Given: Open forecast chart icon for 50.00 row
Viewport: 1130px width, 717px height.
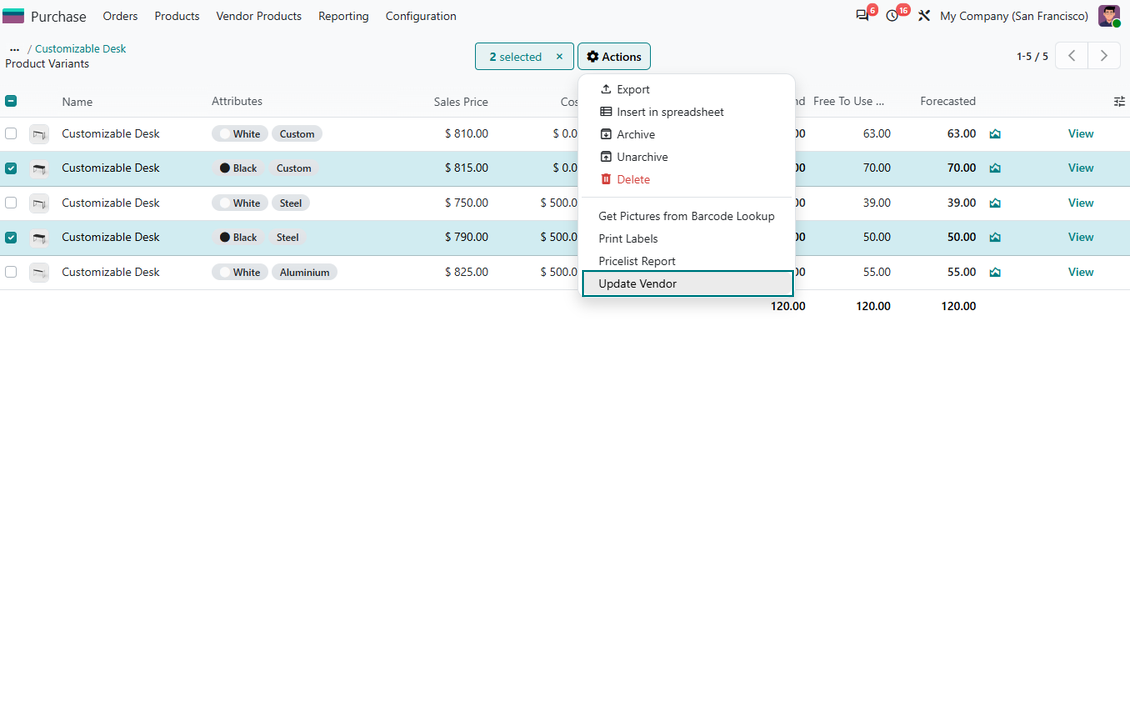Looking at the screenshot, I should tap(995, 237).
